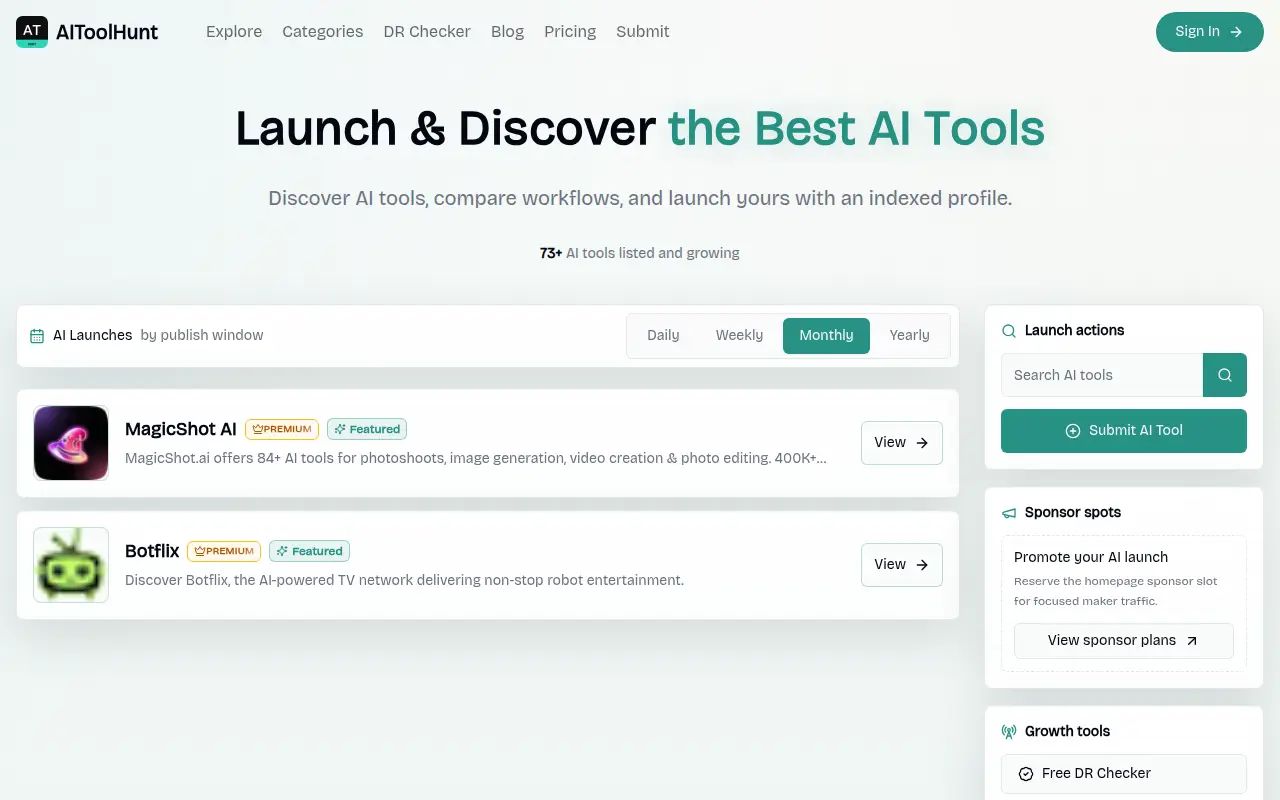Switch launches to Weekly

click(739, 335)
